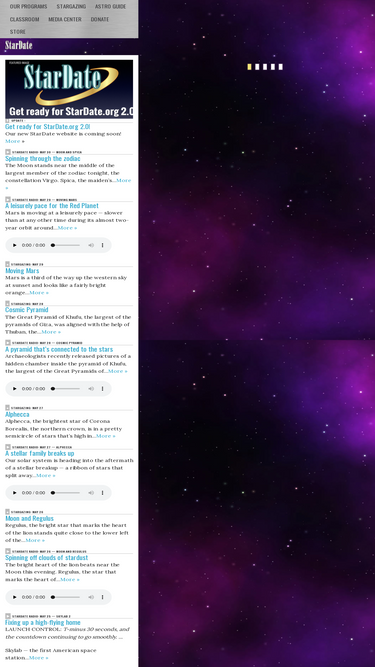The height and width of the screenshot is (667, 375).
Task: Open the Cosmic Pyramid article
Action: (27, 310)
